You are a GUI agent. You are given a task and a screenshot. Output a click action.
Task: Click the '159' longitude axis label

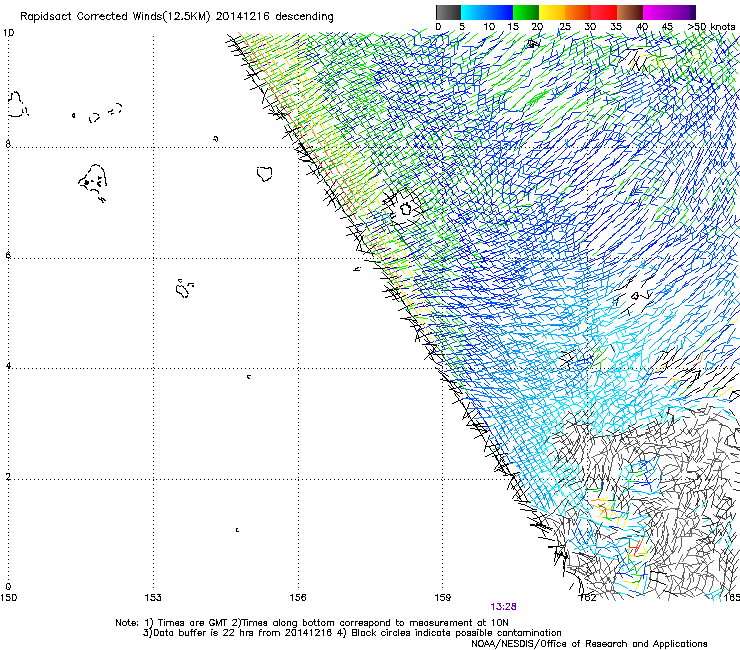[443, 598]
